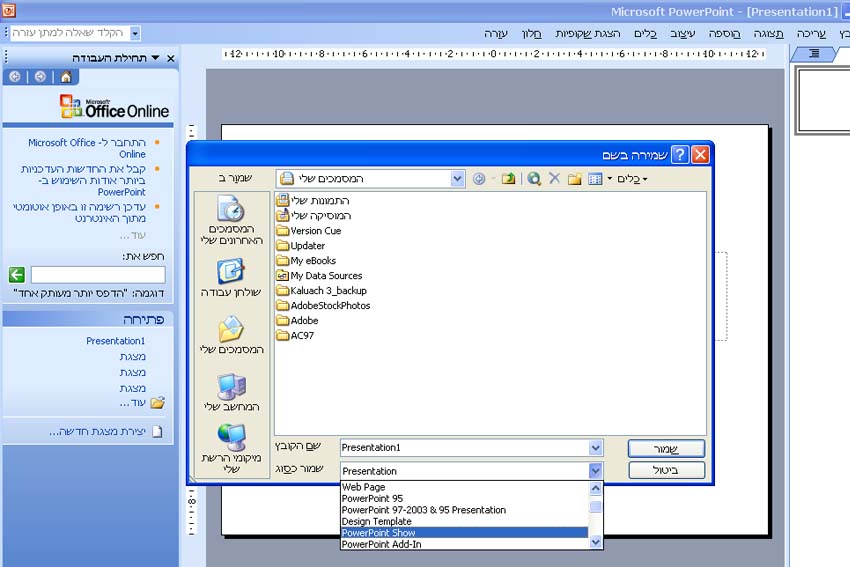
Task: Choose Design Template file type
Action: click(x=464, y=521)
